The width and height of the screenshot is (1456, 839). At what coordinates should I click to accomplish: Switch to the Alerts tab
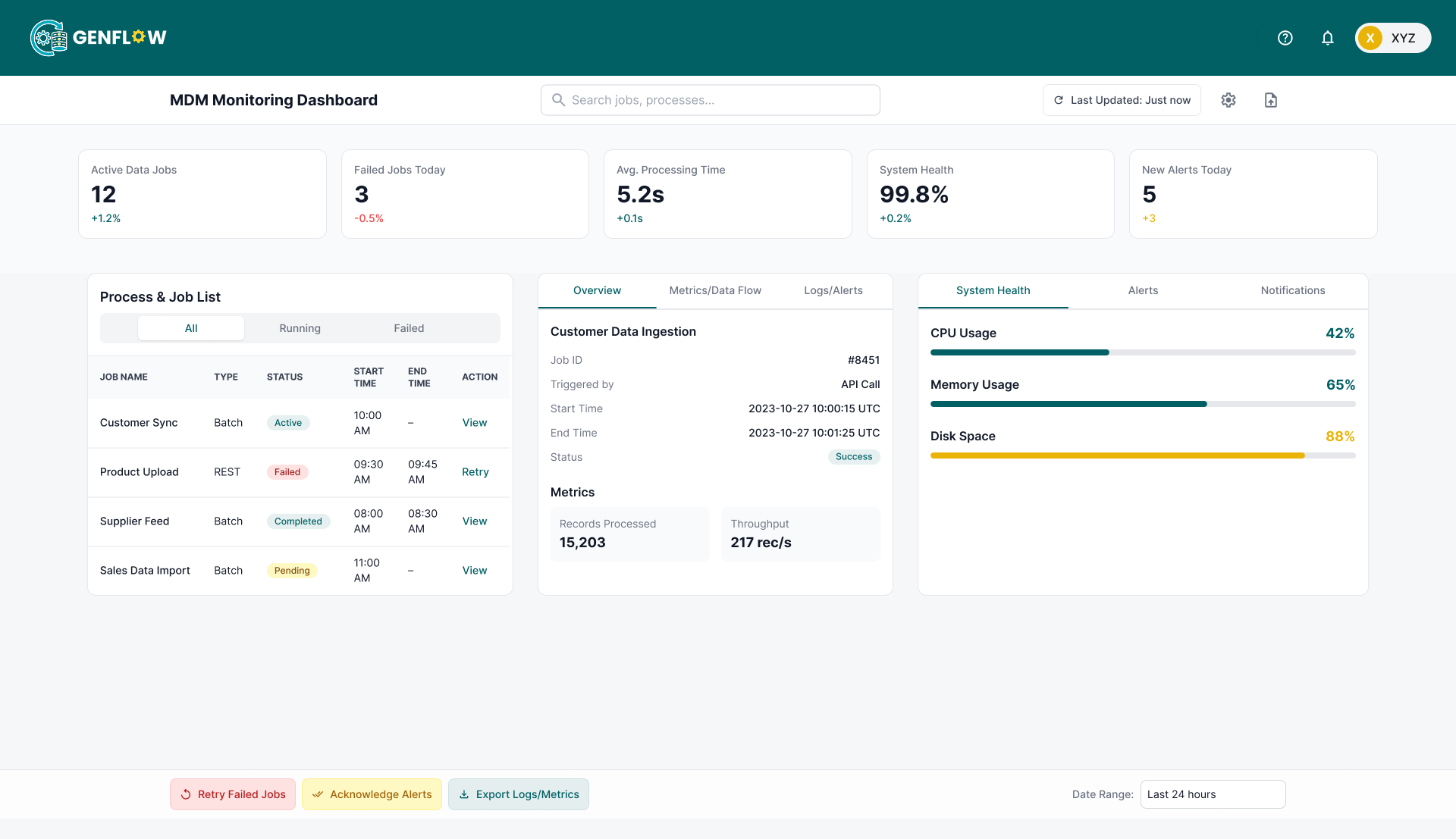pyautogui.click(x=1143, y=290)
